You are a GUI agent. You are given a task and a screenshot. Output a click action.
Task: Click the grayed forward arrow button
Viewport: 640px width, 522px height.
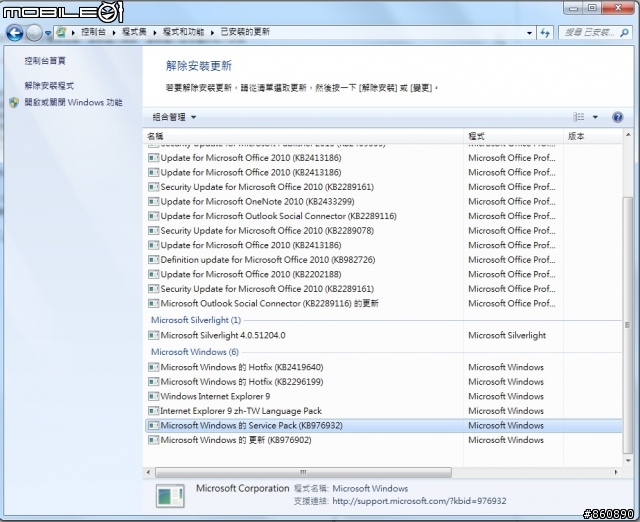tap(34, 33)
